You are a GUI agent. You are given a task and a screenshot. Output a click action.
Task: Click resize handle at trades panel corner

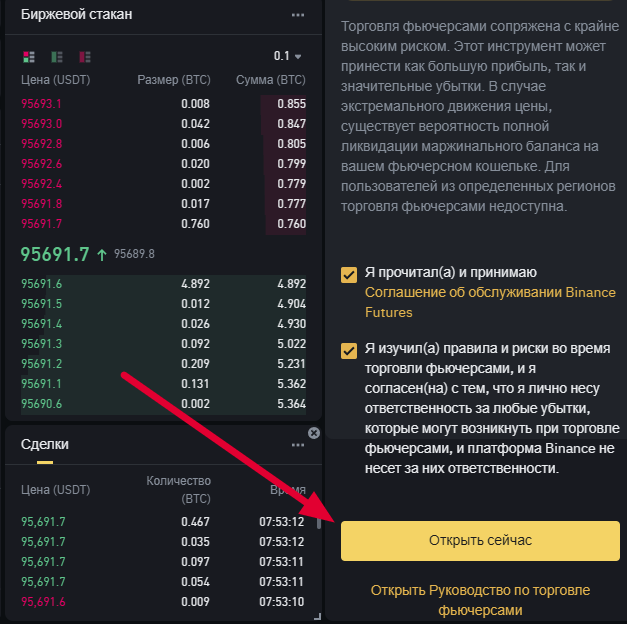(x=317, y=616)
